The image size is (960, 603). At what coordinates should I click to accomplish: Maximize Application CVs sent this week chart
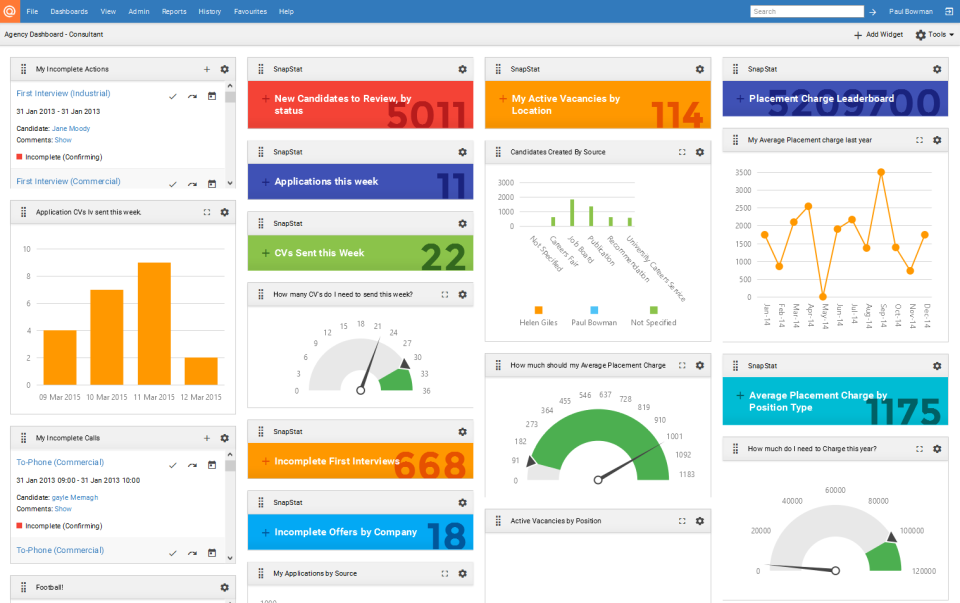207,212
